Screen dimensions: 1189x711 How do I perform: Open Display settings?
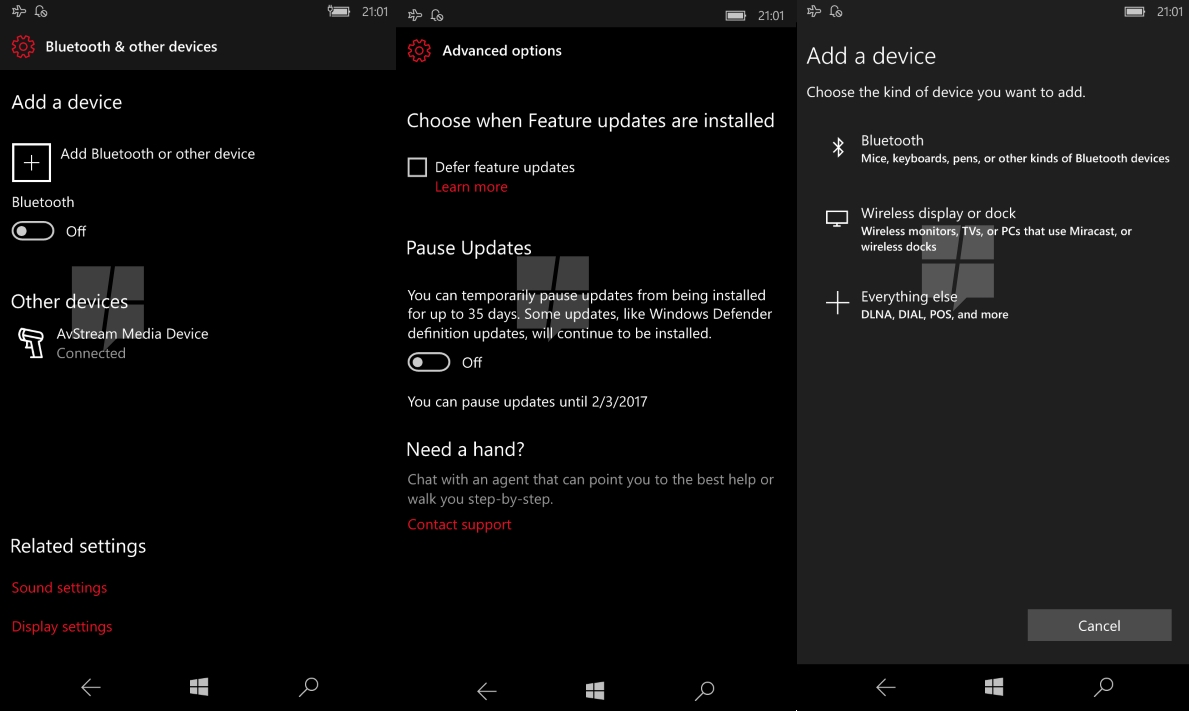[61, 626]
